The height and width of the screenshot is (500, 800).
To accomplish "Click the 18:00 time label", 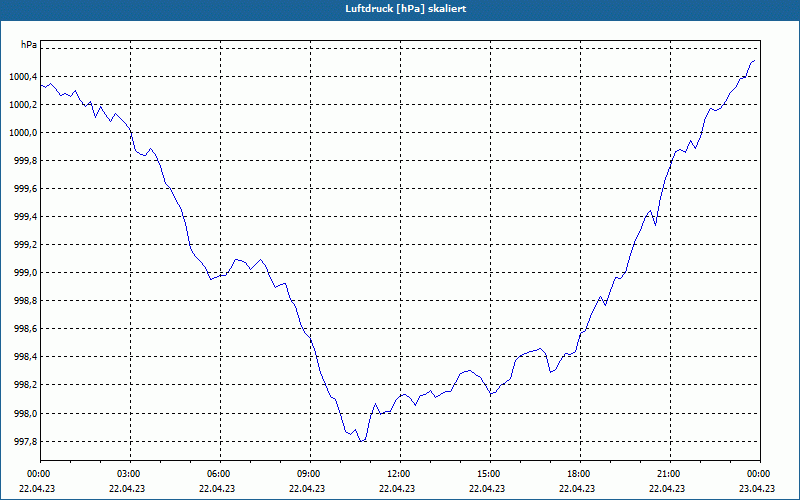I will (580, 474).
